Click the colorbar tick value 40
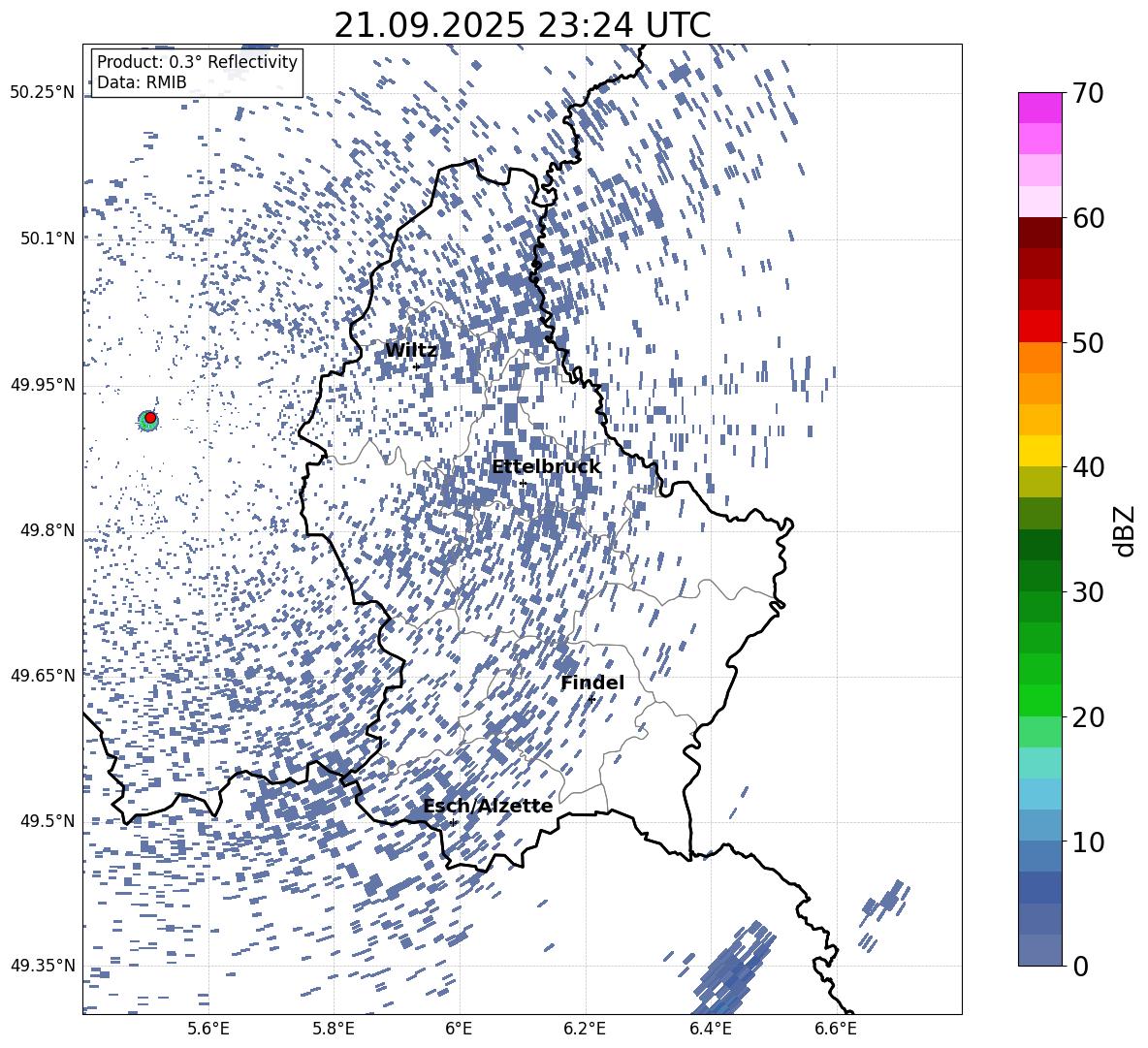The width and height of the screenshot is (1148, 1048). click(x=1088, y=467)
